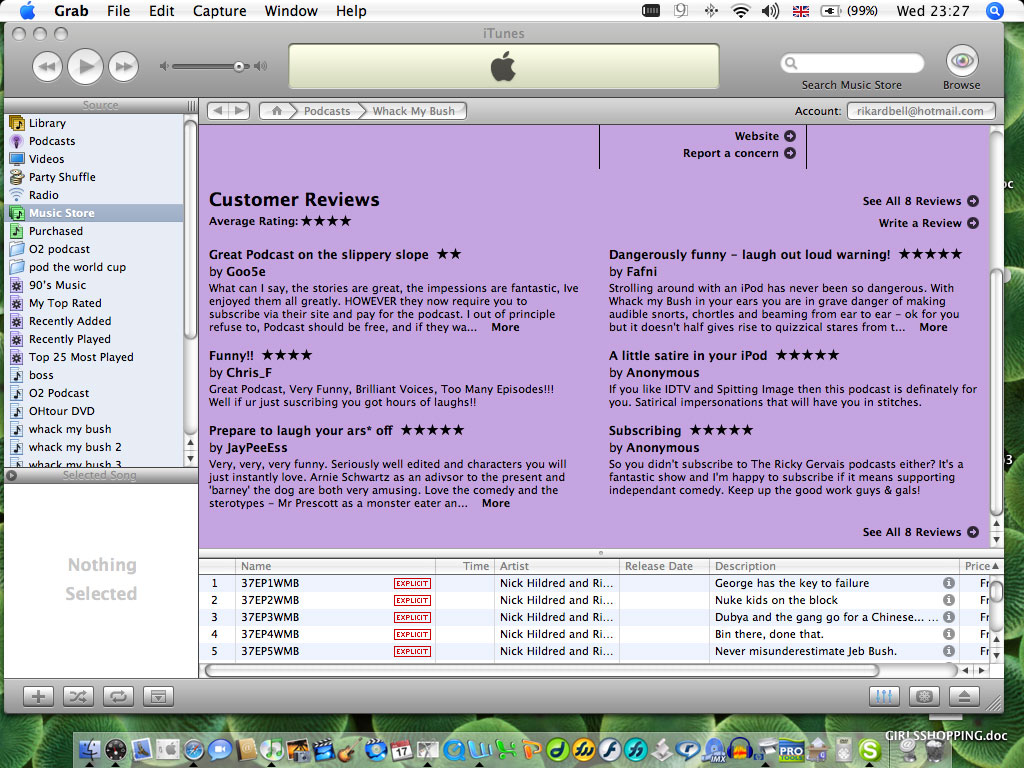Click the Browse eye icon
Screen dimensions: 1024x768
961,61
